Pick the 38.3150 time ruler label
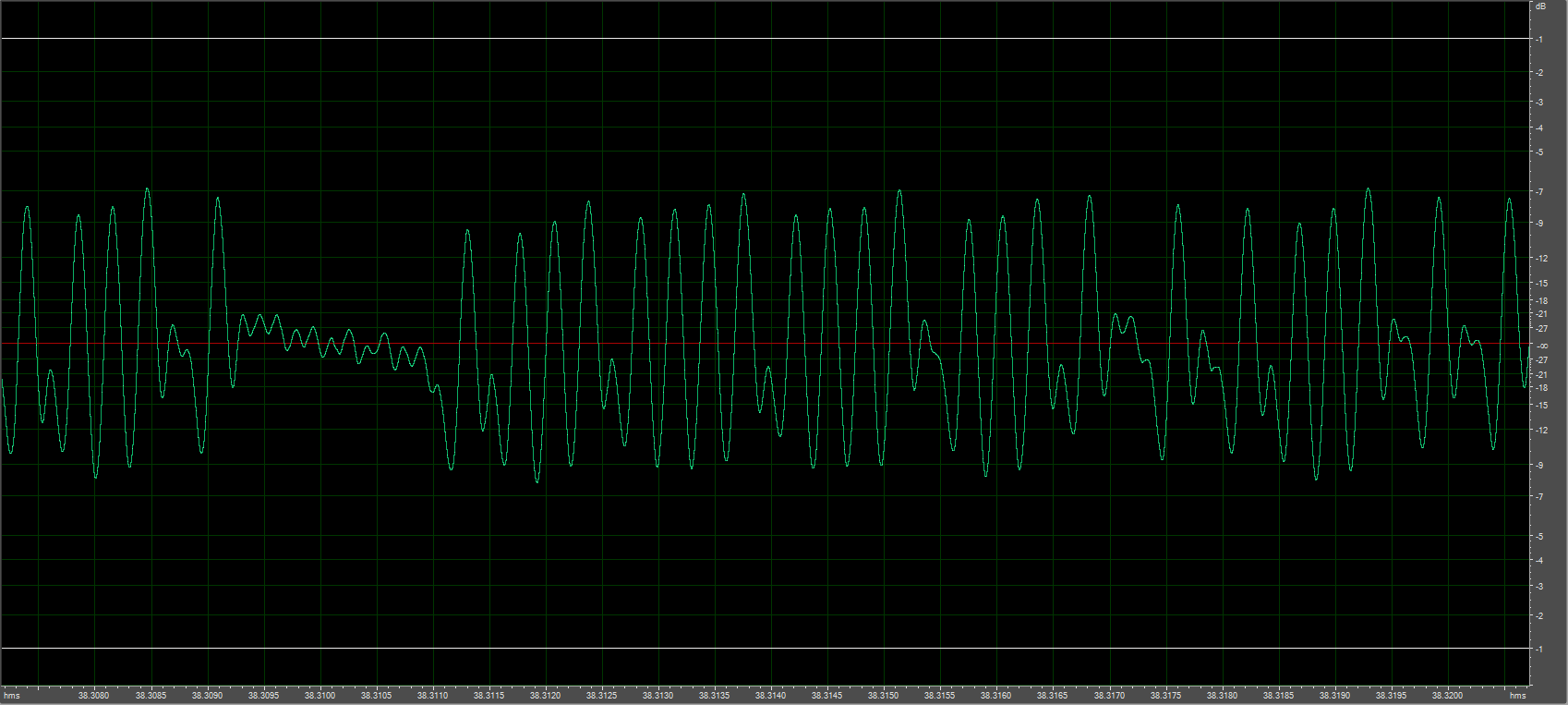 884,696
